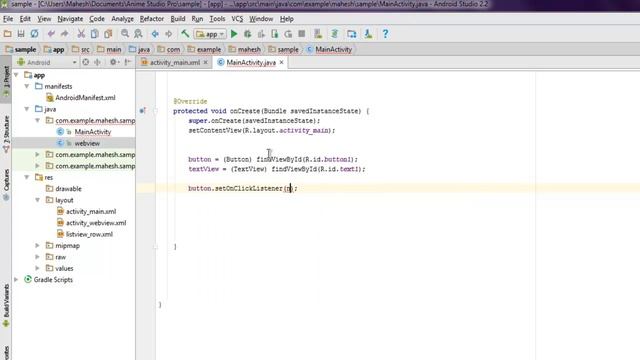Close the activity_main.xml tab
640x360 pixels.
206,62
